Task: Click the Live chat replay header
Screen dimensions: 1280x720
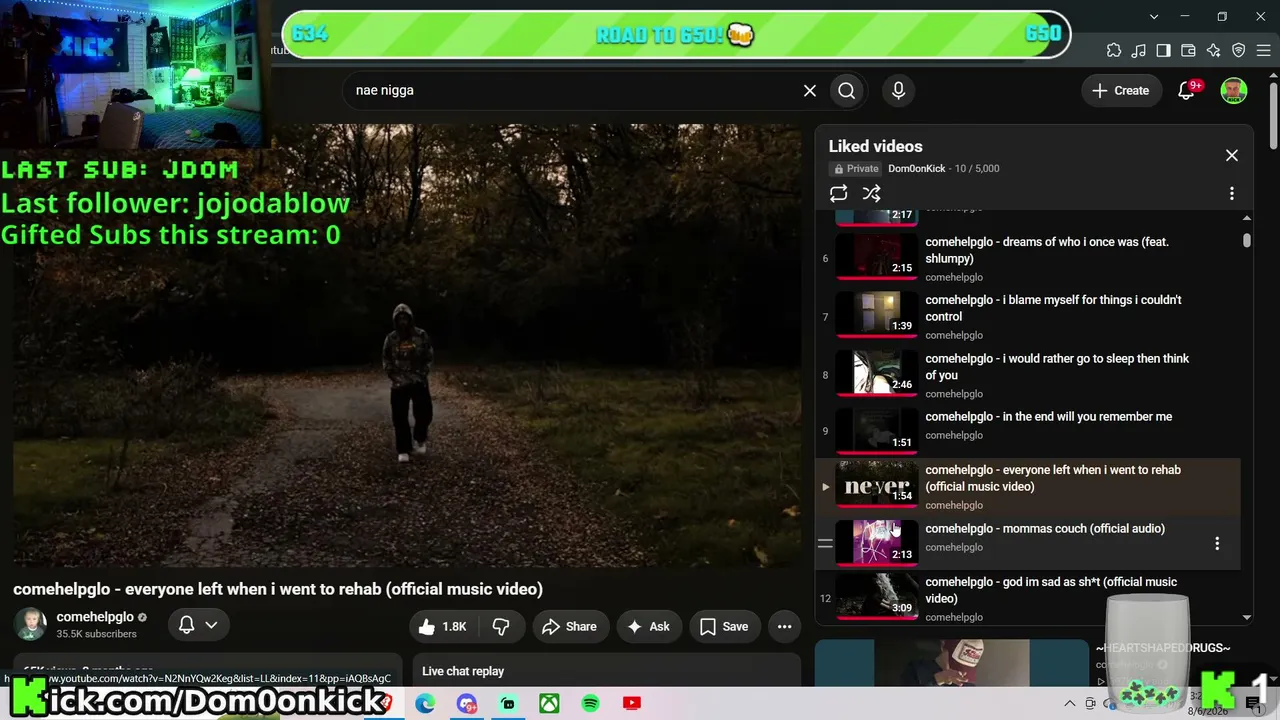Action: [x=463, y=671]
